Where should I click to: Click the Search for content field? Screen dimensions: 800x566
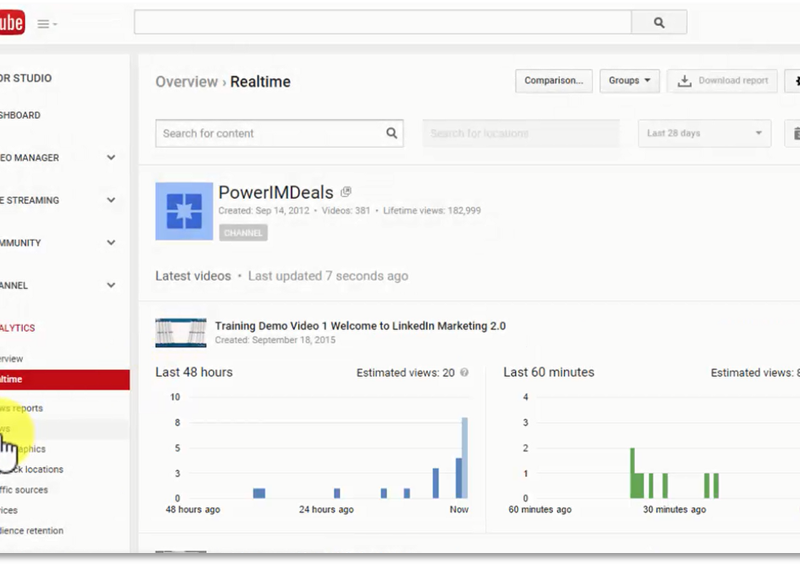(279, 133)
